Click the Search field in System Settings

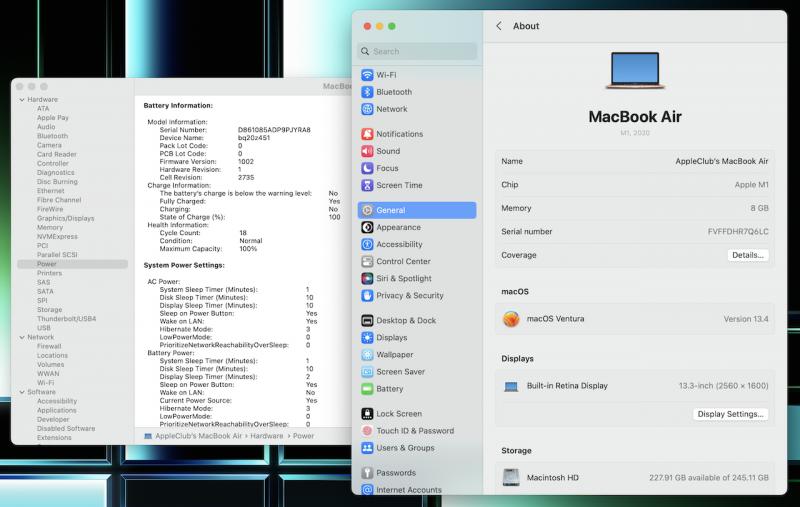[x=417, y=52]
